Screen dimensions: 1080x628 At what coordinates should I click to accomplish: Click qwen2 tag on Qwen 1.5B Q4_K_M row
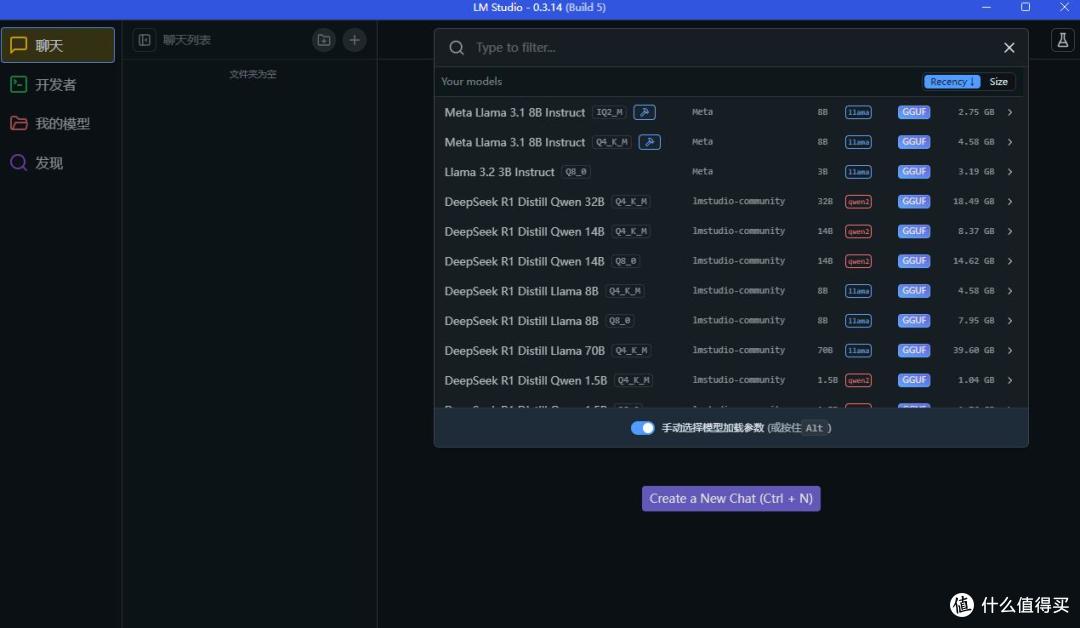tap(858, 380)
